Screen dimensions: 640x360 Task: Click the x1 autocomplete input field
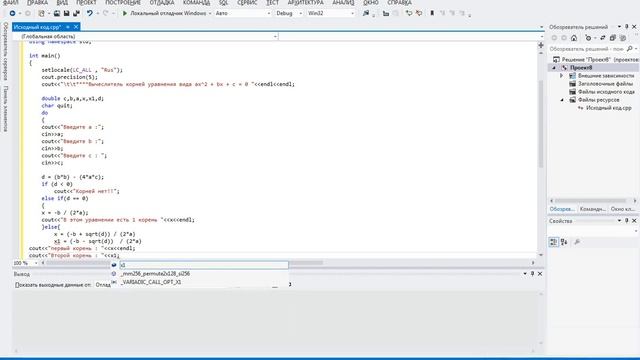204,265
